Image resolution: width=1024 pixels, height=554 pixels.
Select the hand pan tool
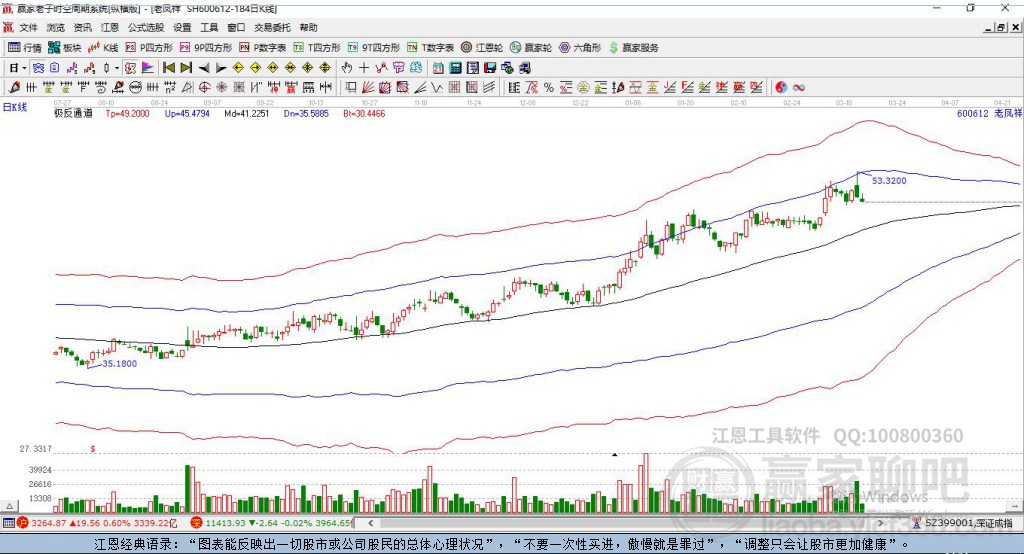[347, 68]
